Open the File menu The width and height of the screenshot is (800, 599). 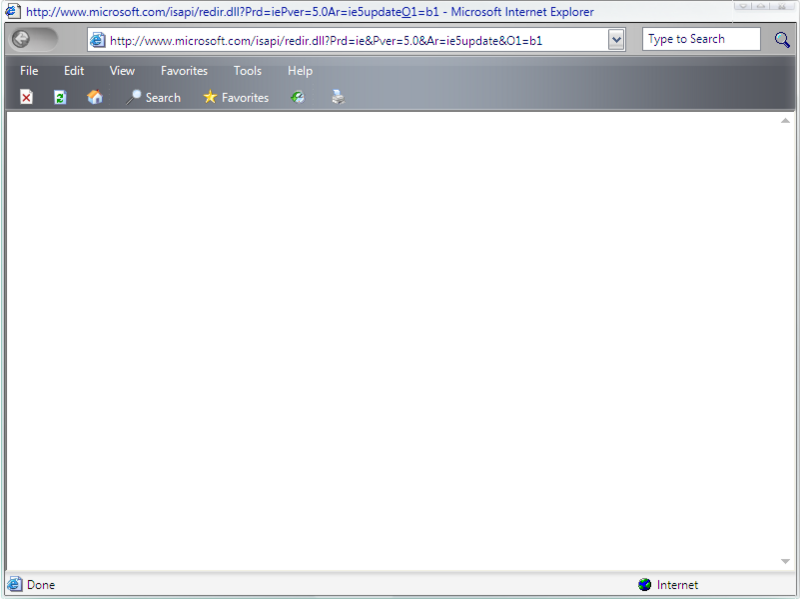point(29,71)
